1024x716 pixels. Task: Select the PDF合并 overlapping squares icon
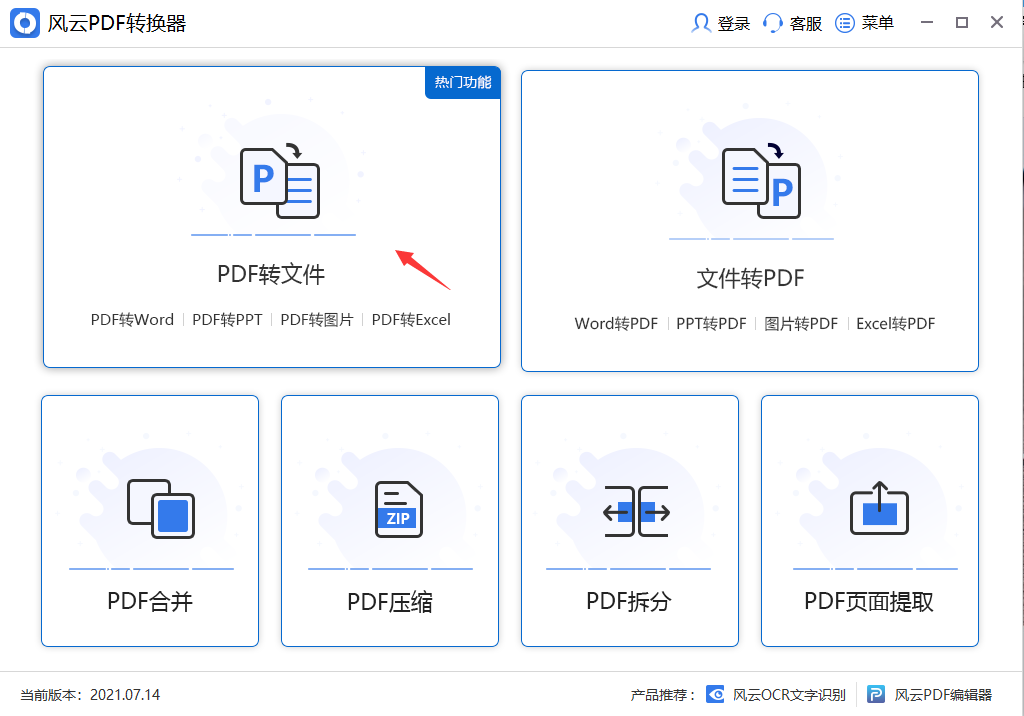pyautogui.click(x=161, y=509)
